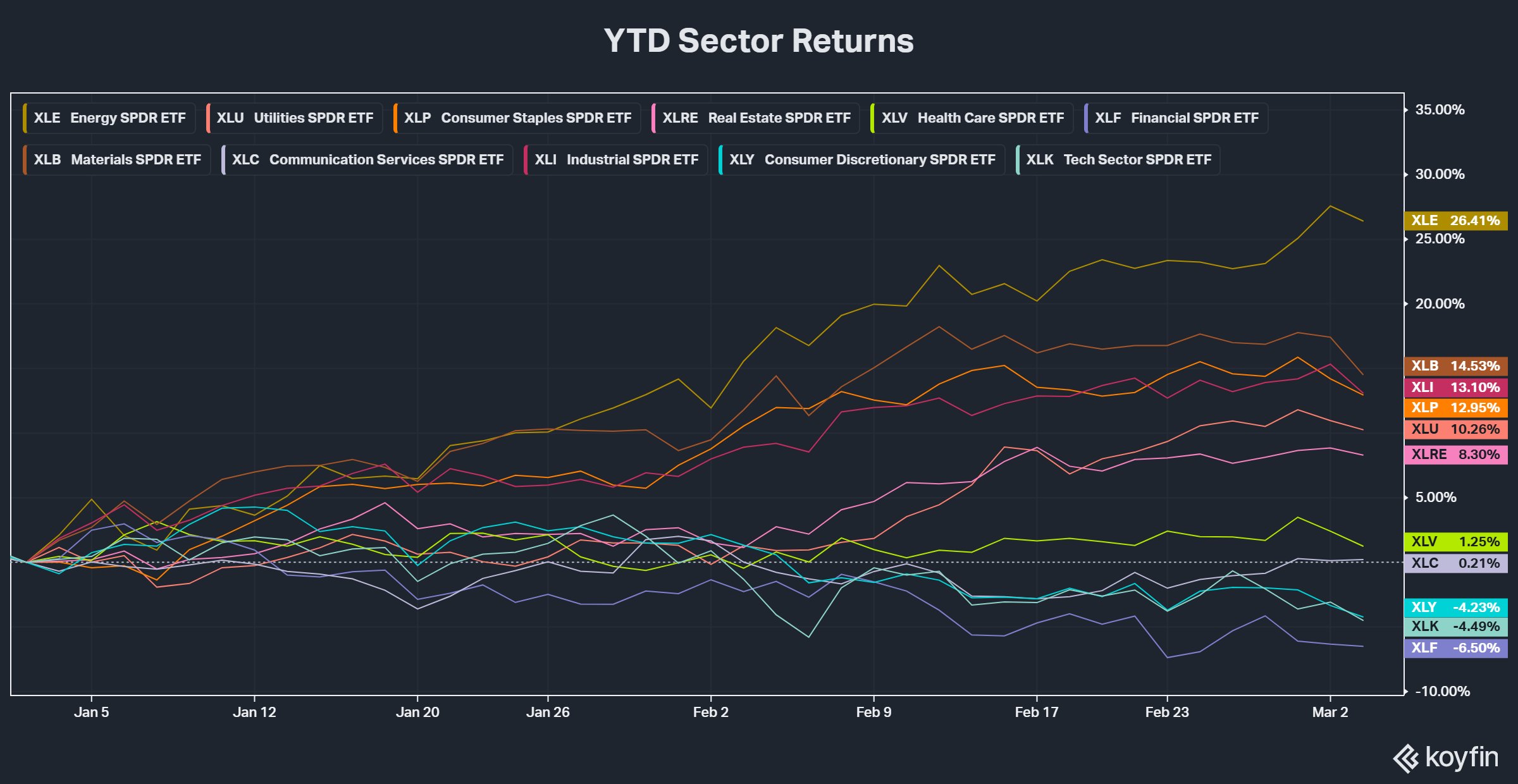Click the koyfin logo icon

pos(1405,759)
